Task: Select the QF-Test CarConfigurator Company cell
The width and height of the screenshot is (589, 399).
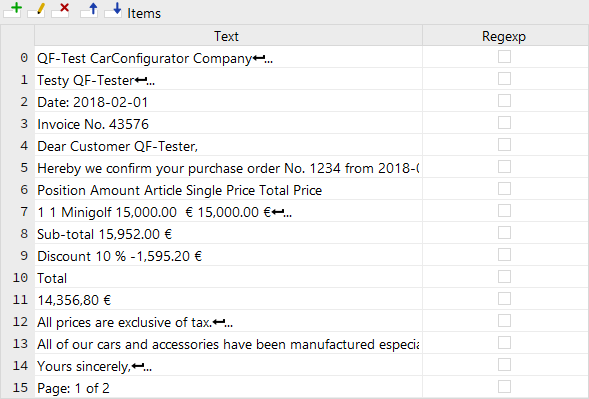Action: click(228, 57)
